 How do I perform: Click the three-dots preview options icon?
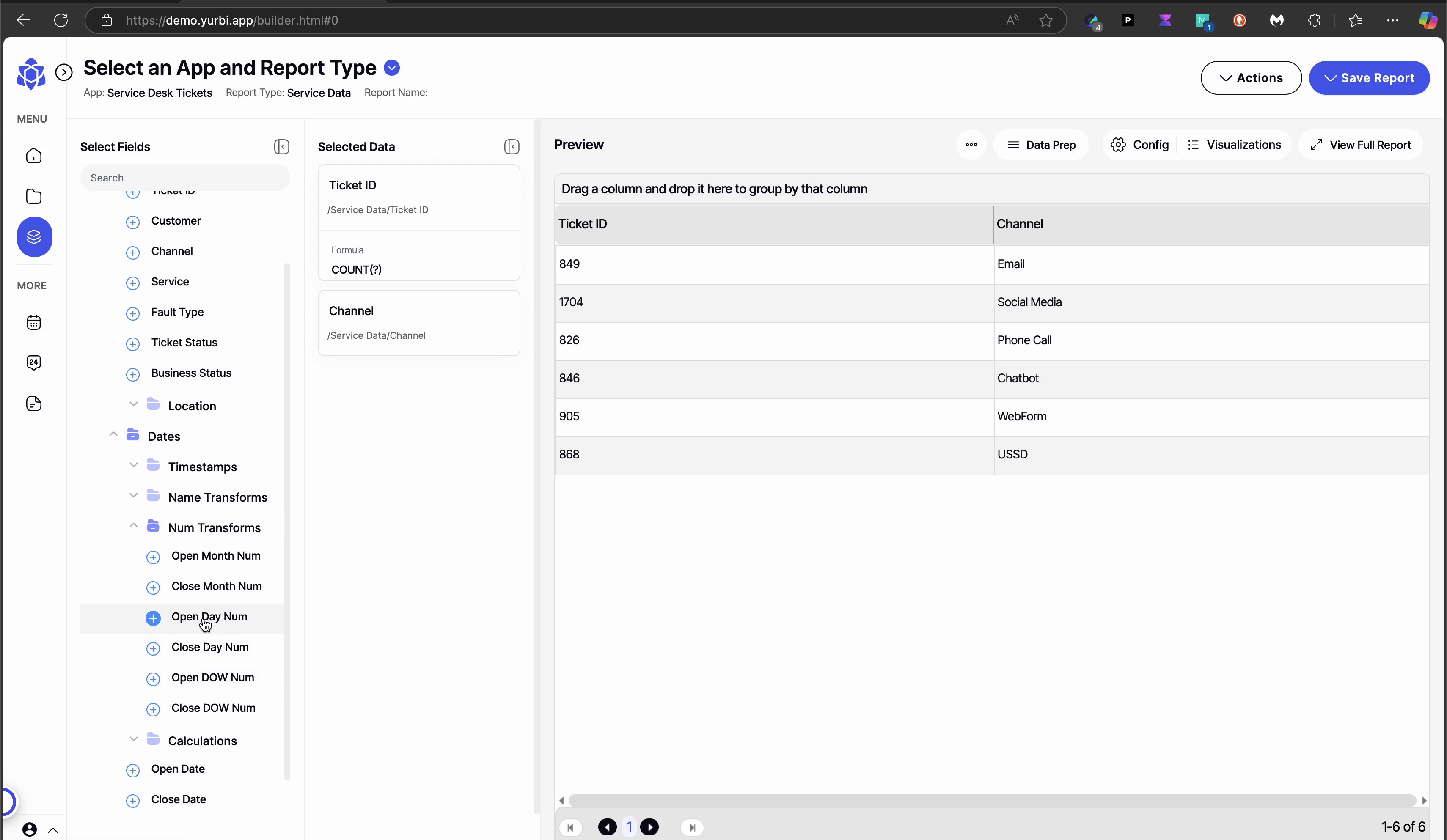(971, 145)
